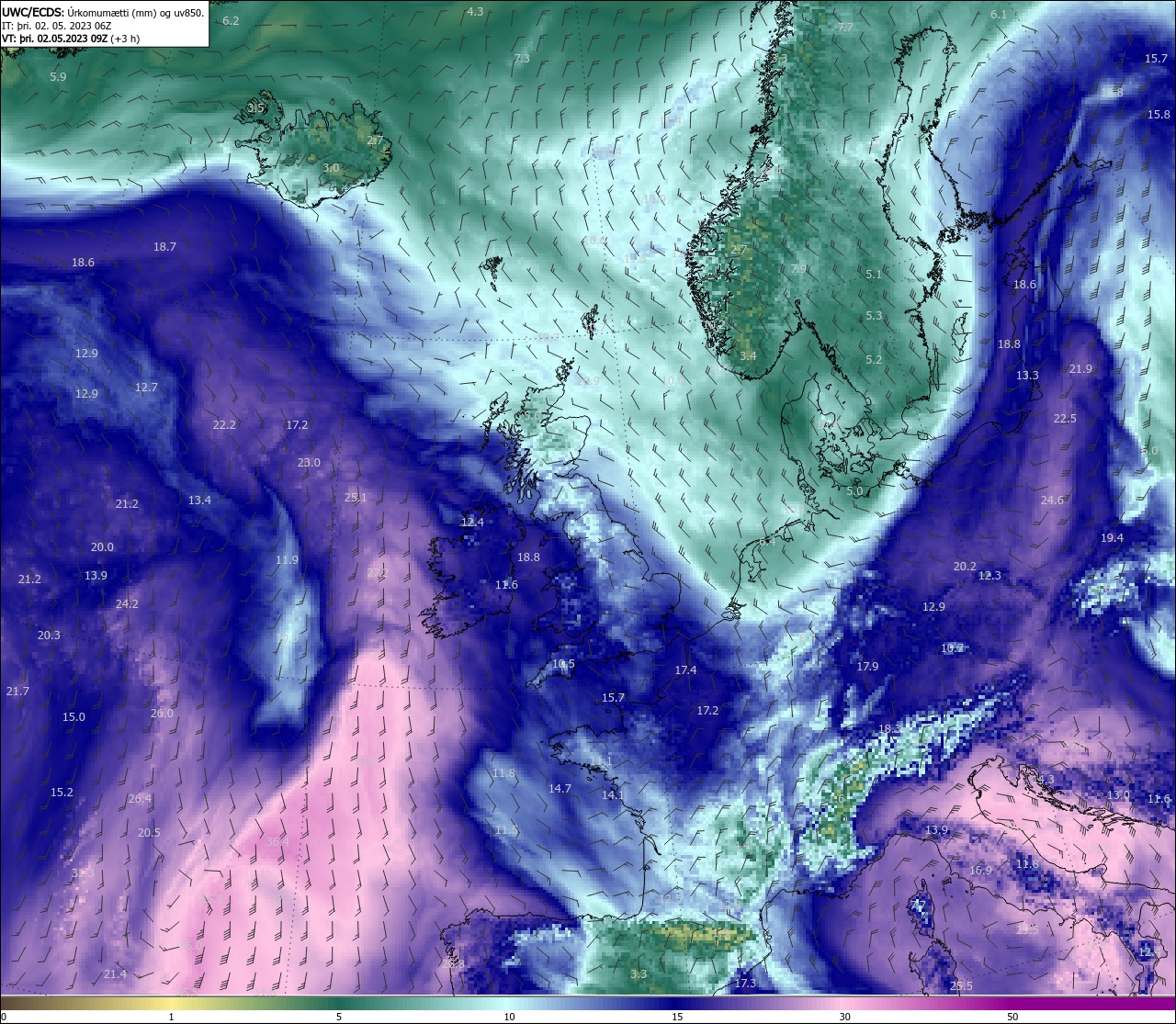Viewport: 1176px width, 1024px height.
Task: Click the "5.9" value label
Action: (x=58, y=77)
